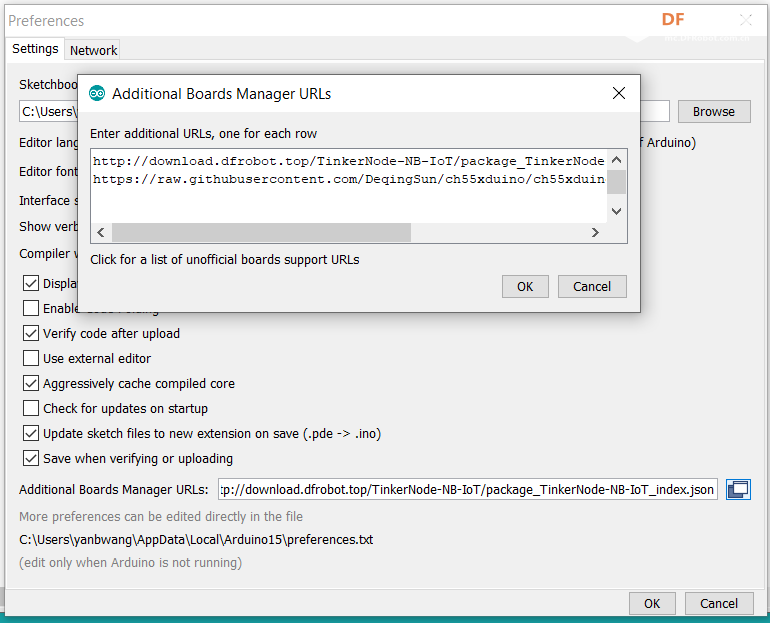Enable the code folding checkbox
The height and width of the screenshot is (623, 770).
pyautogui.click(x=31, y=308)
